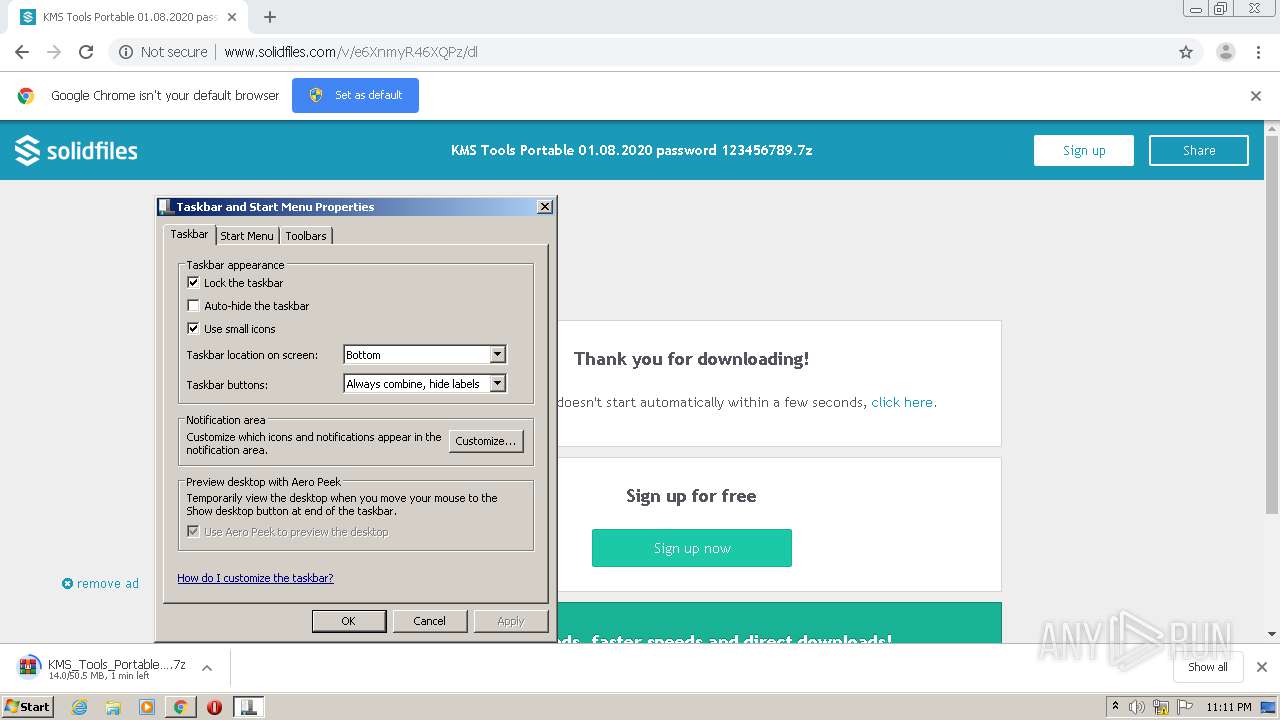Close the downloads shelf
The image size is (1280, 720).
click(x=1262, y=667)
